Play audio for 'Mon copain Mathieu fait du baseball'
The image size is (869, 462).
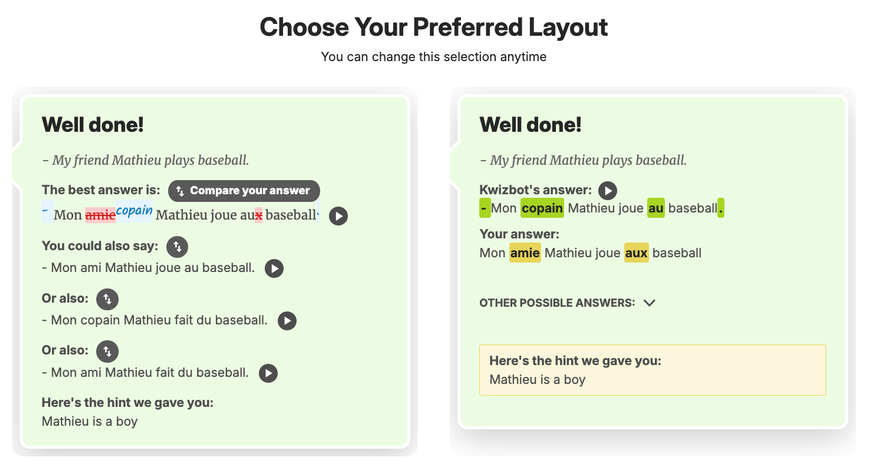point(287,321)
